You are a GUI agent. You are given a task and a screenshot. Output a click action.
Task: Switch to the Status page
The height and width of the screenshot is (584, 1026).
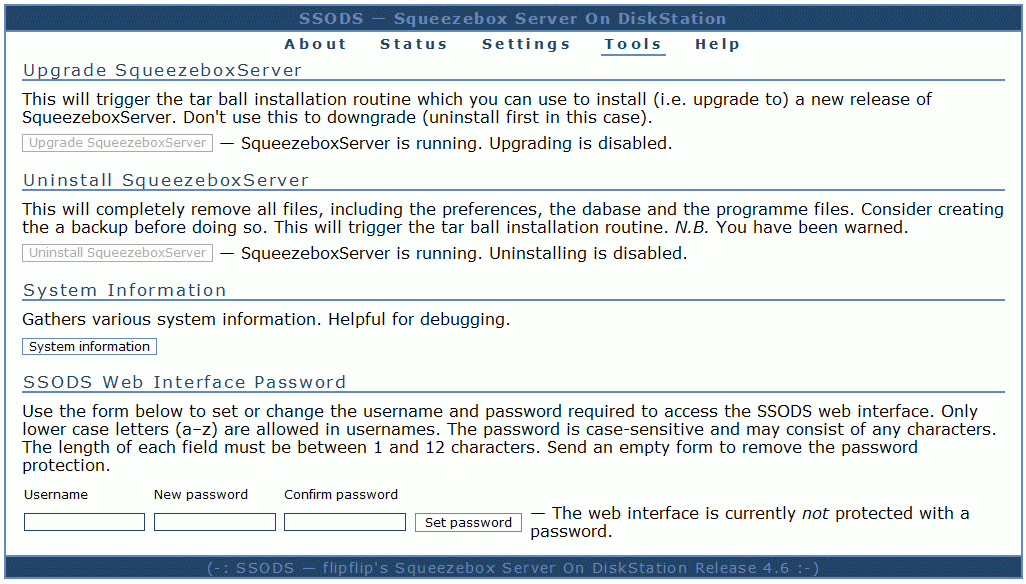(x=413, y=44)
